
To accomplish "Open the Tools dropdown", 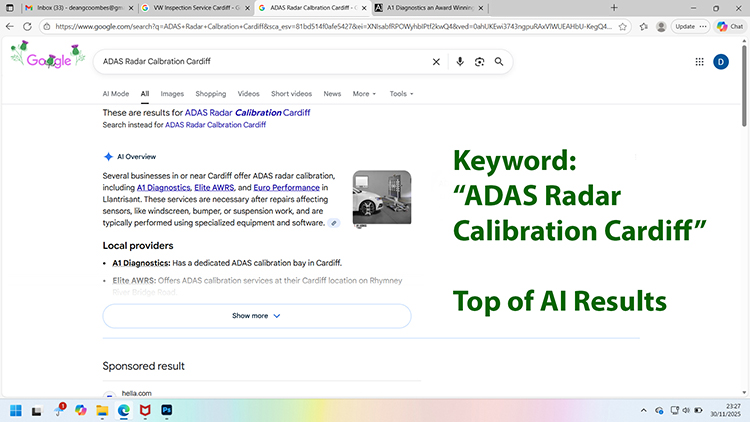I will (x=401, y=94).
